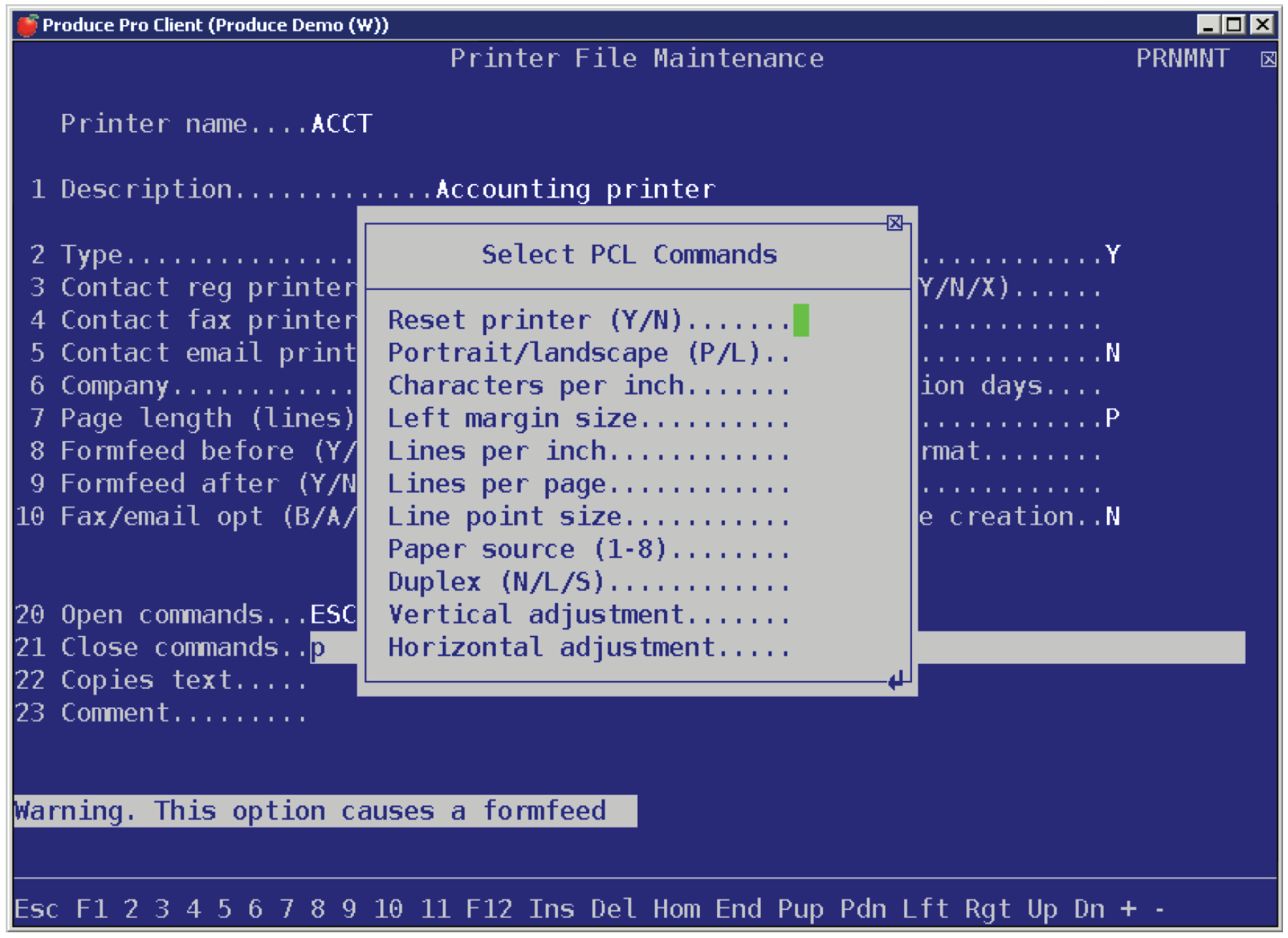This screenshot has width=1288, height=938.
Task: Click the Close commands input field
Action: [x=777, y=647]
